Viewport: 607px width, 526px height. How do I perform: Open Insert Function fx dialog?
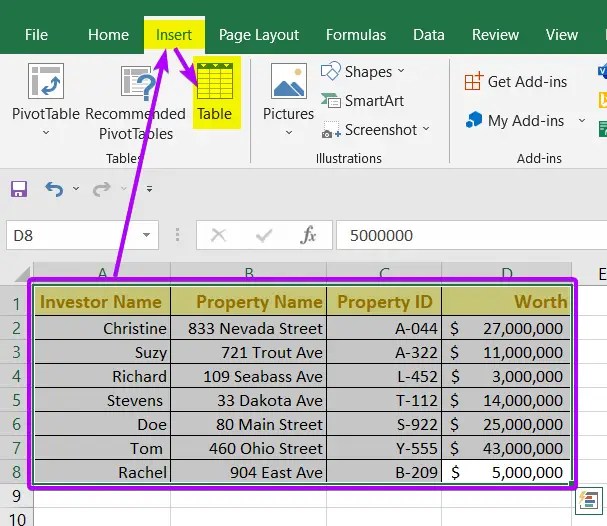point(308,235)
